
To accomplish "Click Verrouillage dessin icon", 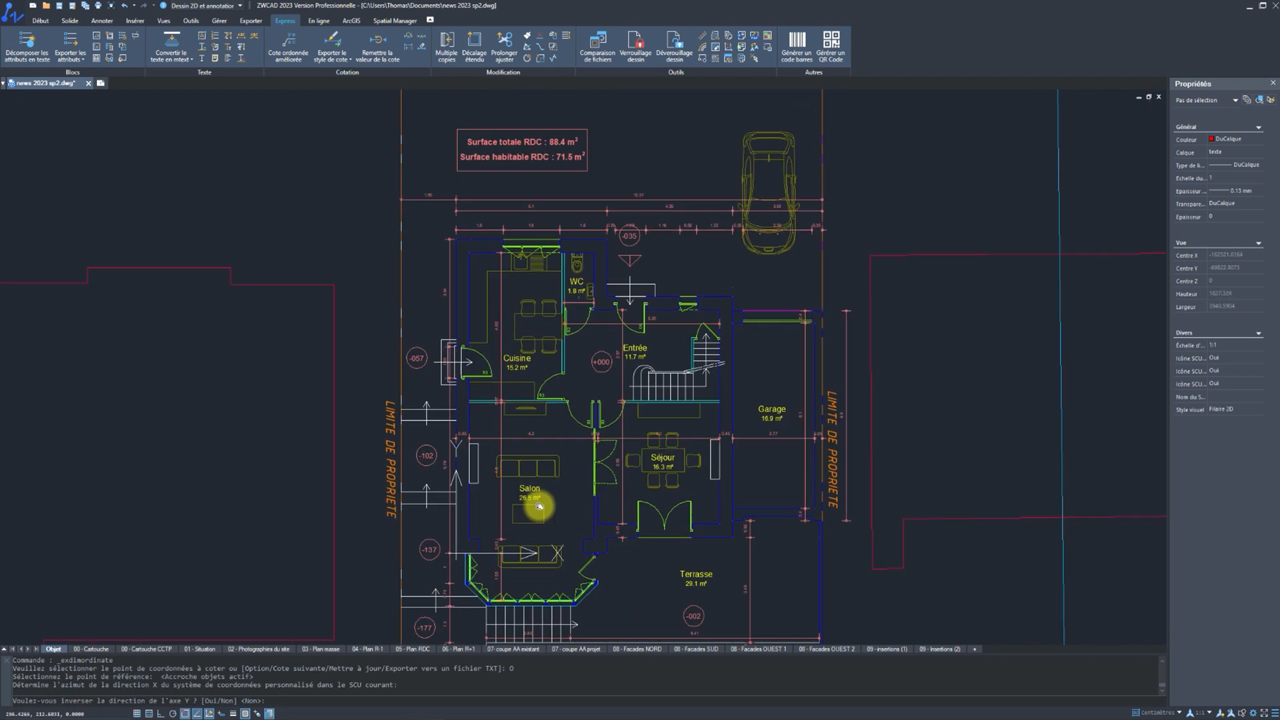I will click(635, 47).
